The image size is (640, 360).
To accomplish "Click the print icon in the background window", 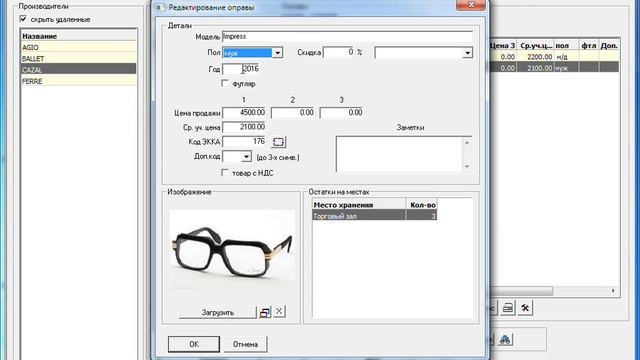I will (x=508, y=308).
